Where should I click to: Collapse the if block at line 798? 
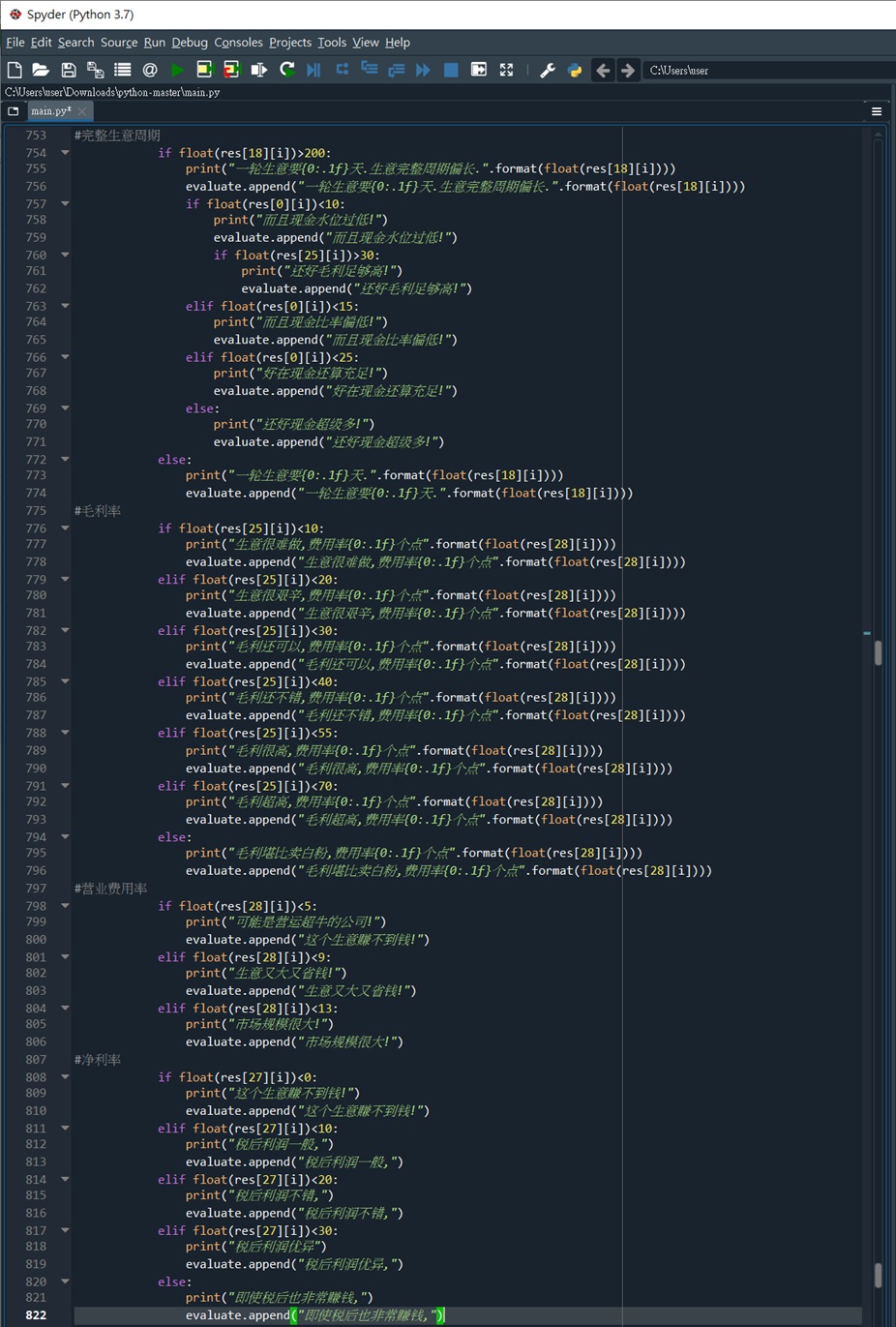[65, 906]
